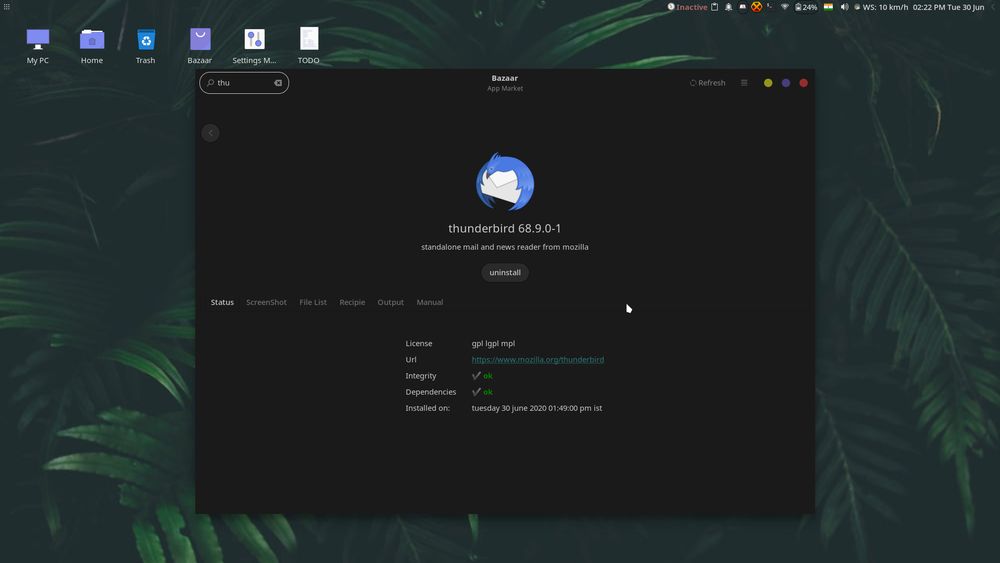Clear the search field text

(278, 83)
